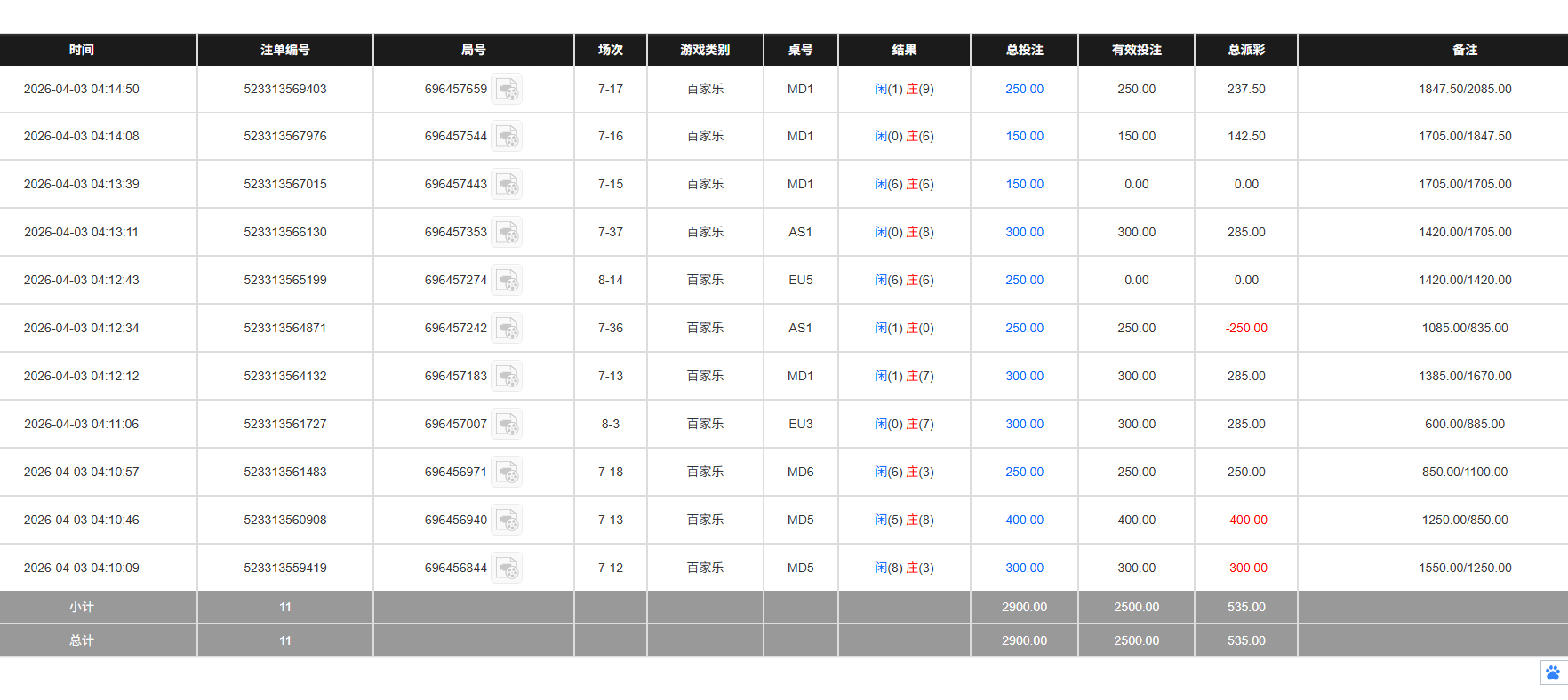Click the 时间 column header

82,51
